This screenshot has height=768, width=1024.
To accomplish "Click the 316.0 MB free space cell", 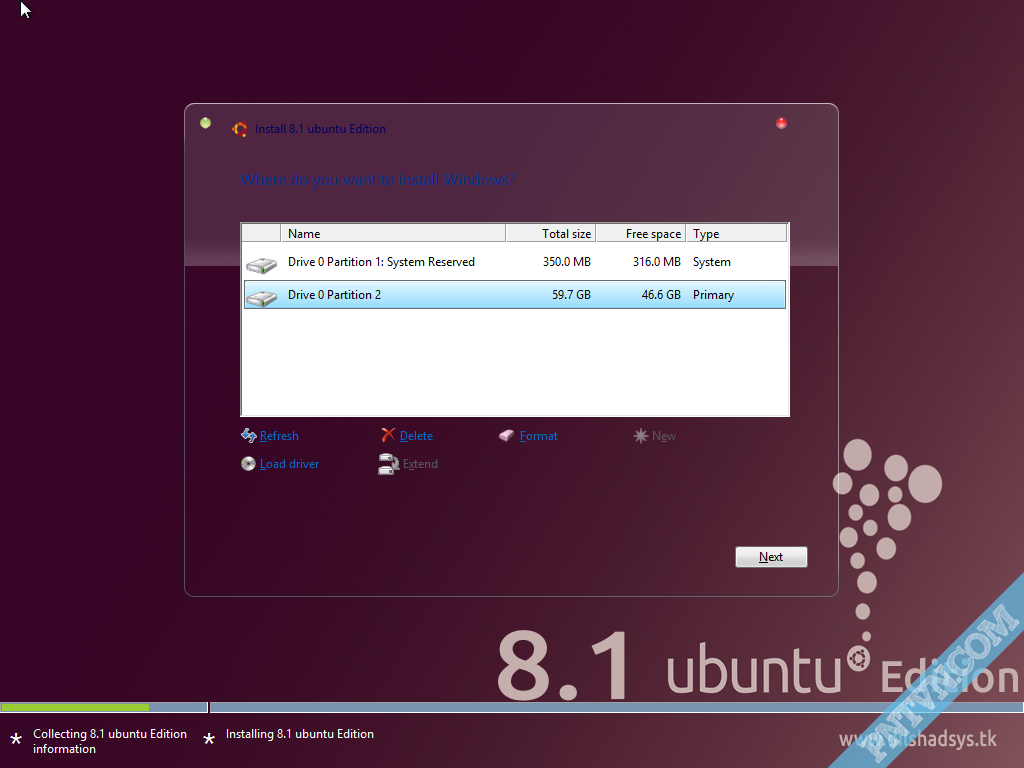I will pos(656,262).
